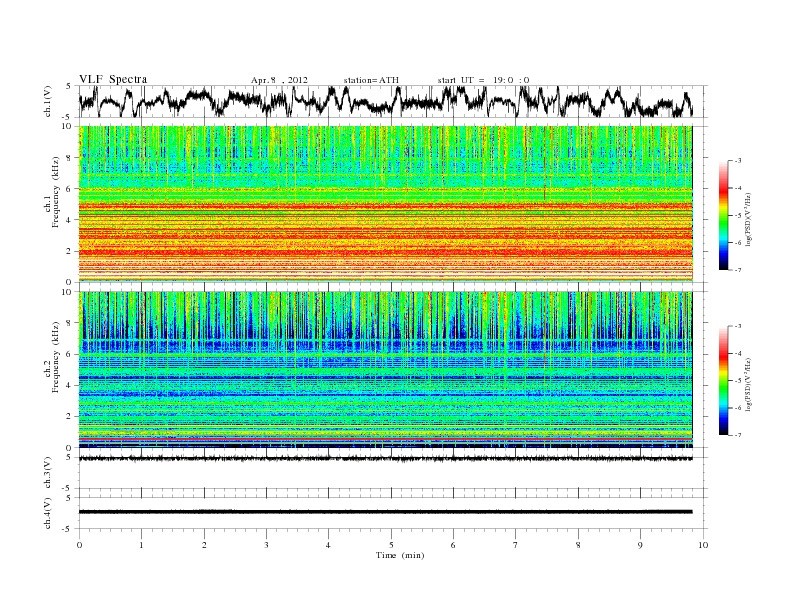
Task: Click the ch.4(V) thick black trace
Action: click(386, 512)
